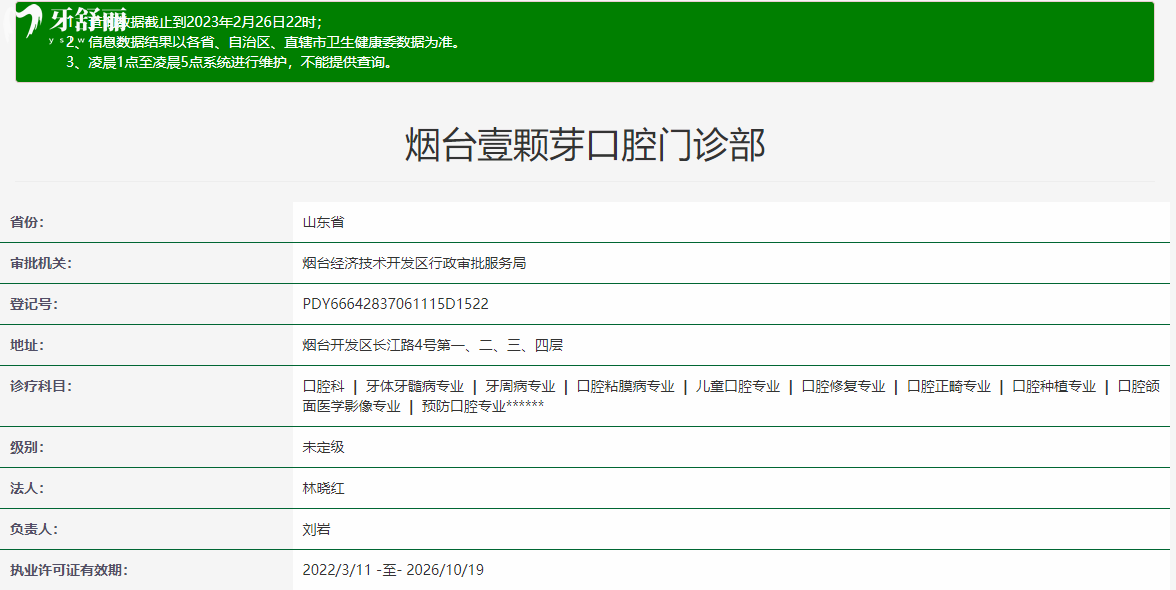Screen dimensions: 1176x590
Task: Click the 未定级 level value
Action: click(323, 447)
